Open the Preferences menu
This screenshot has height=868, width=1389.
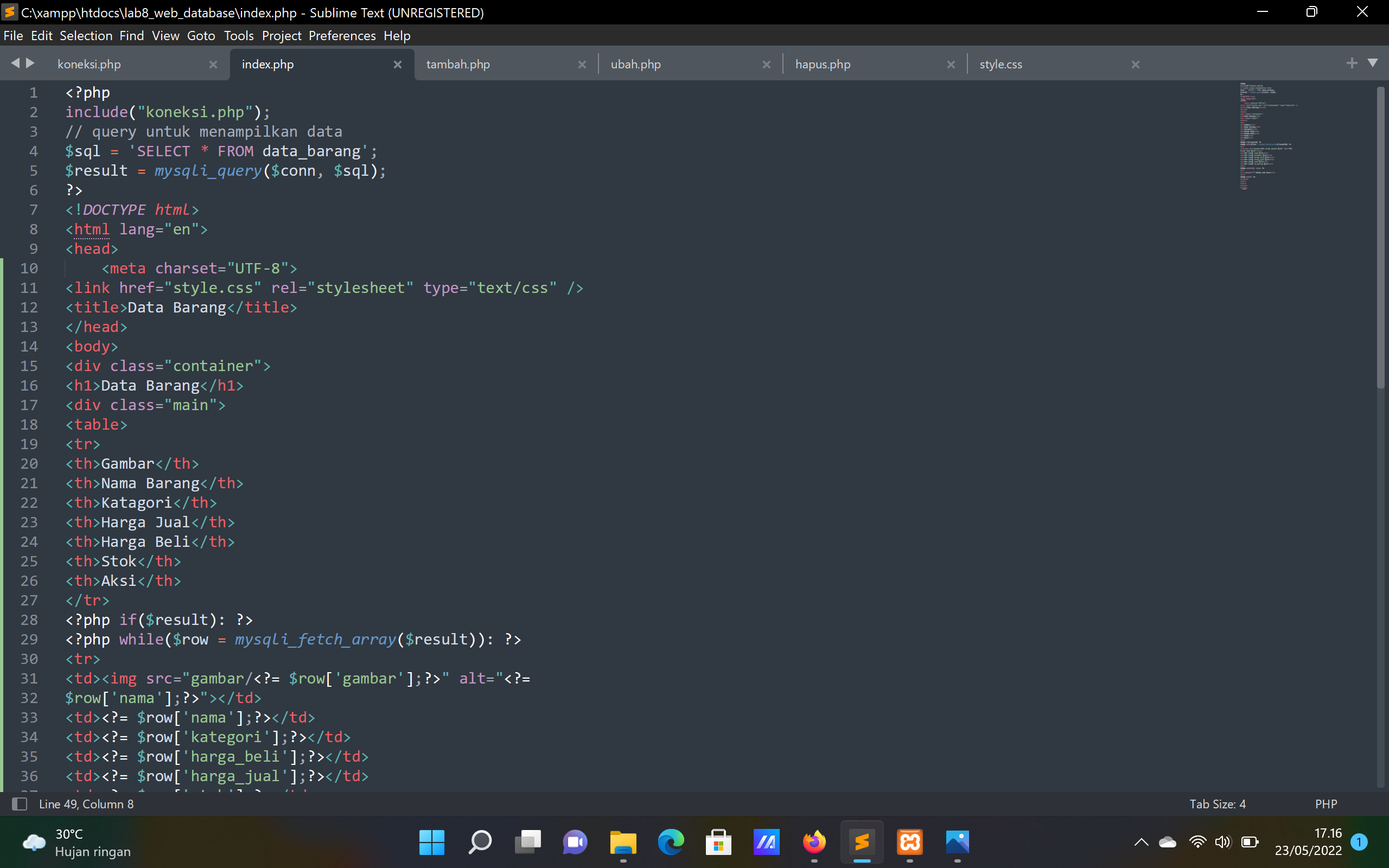(342, 36)
